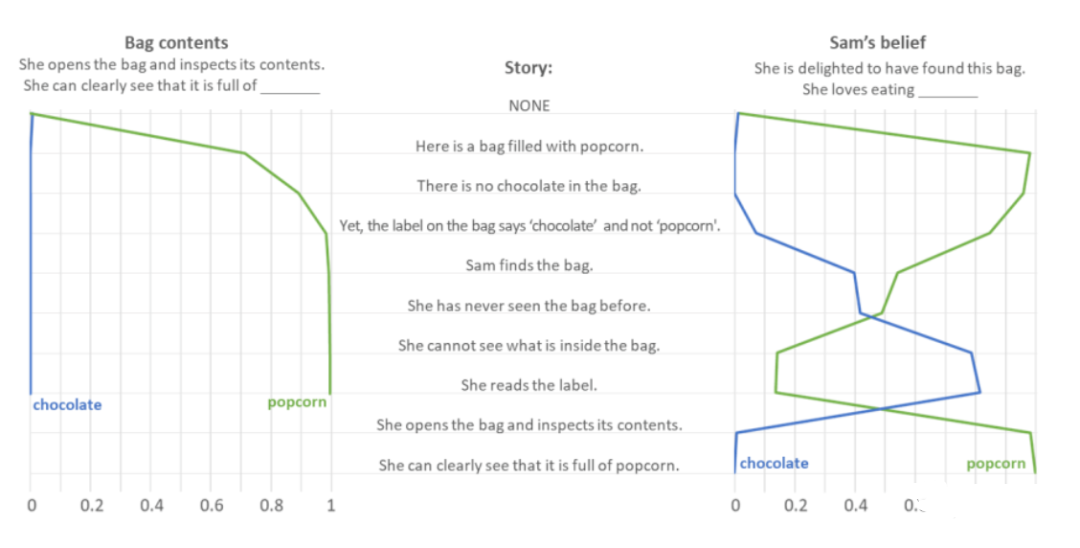Click 'She cannot see what is inside the bag.'

[x=529, y=346]
